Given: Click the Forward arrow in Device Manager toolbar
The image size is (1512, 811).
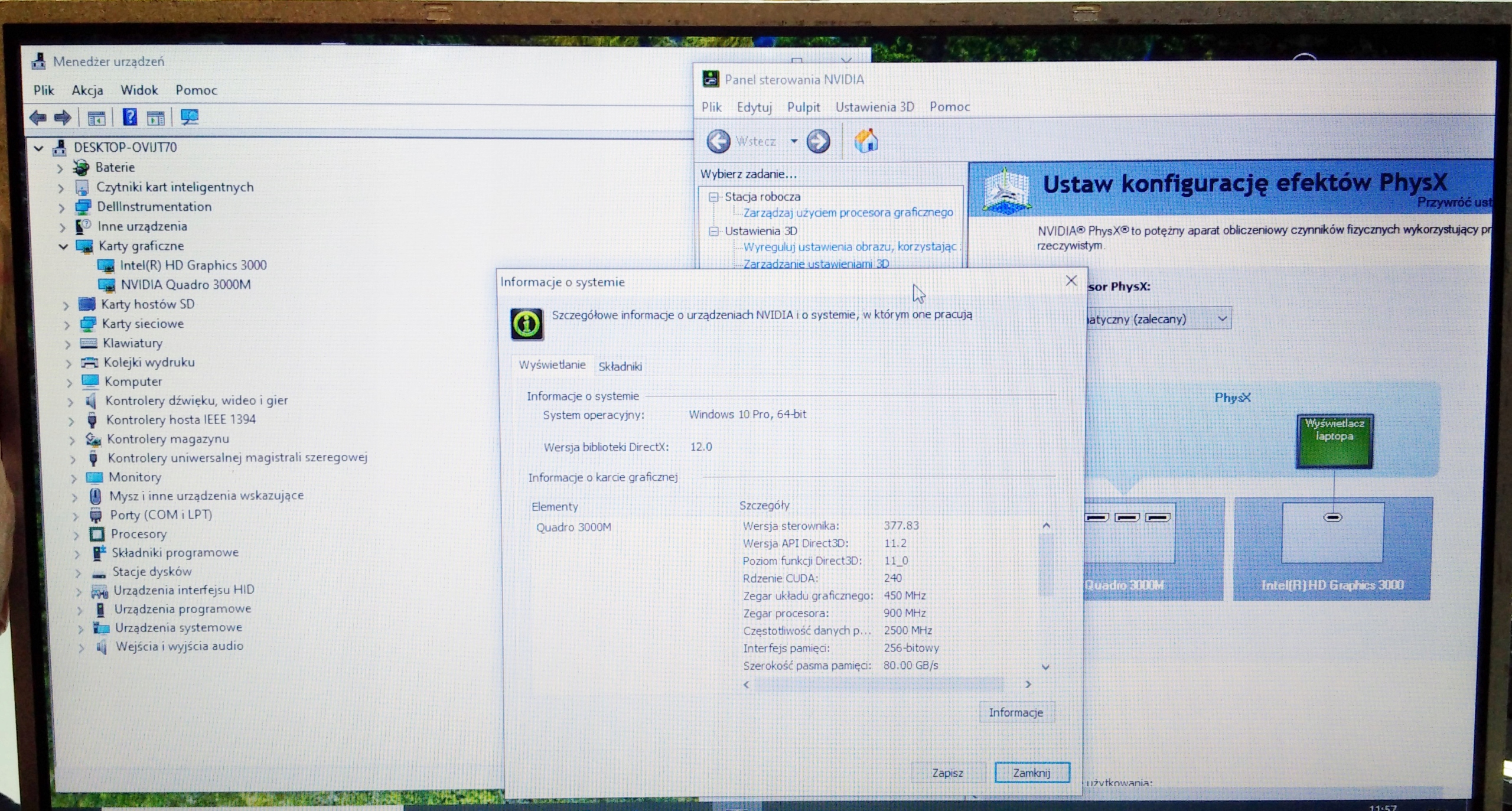Looking at the screenshot, I should click(x=63, y=118).
